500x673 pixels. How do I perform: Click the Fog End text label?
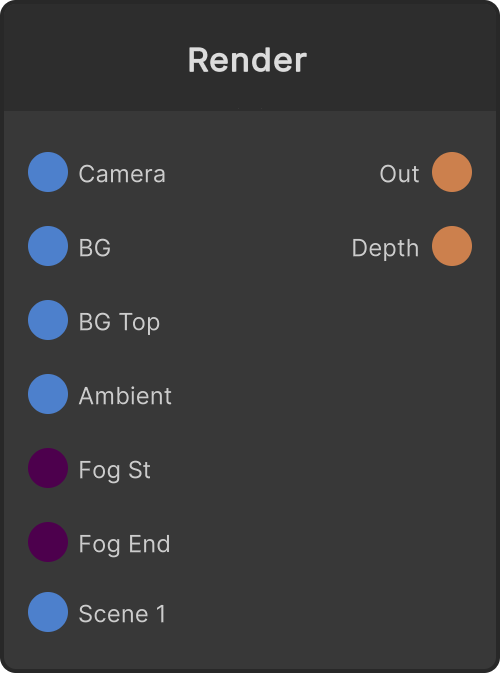[124, 544]
